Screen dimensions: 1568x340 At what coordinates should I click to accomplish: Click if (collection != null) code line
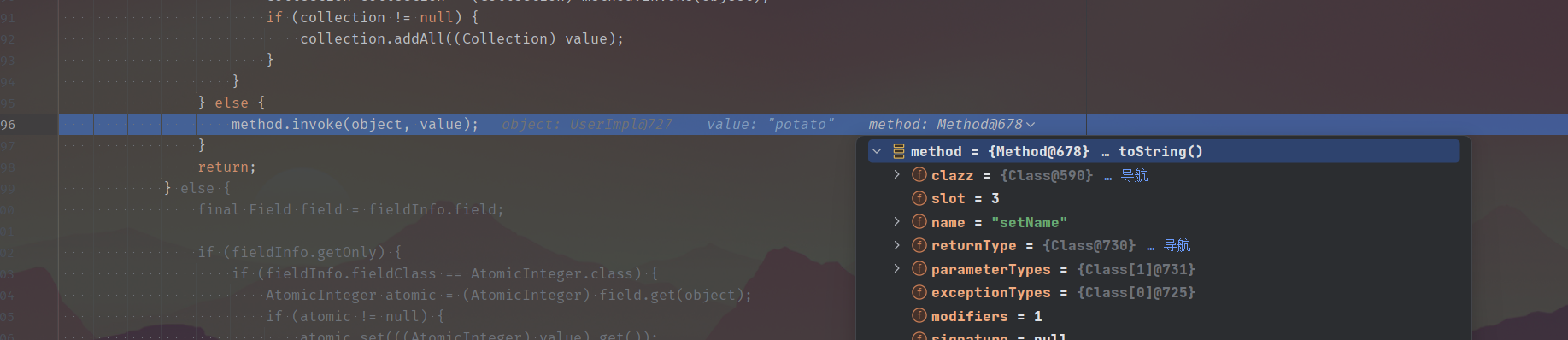point(372,17)
